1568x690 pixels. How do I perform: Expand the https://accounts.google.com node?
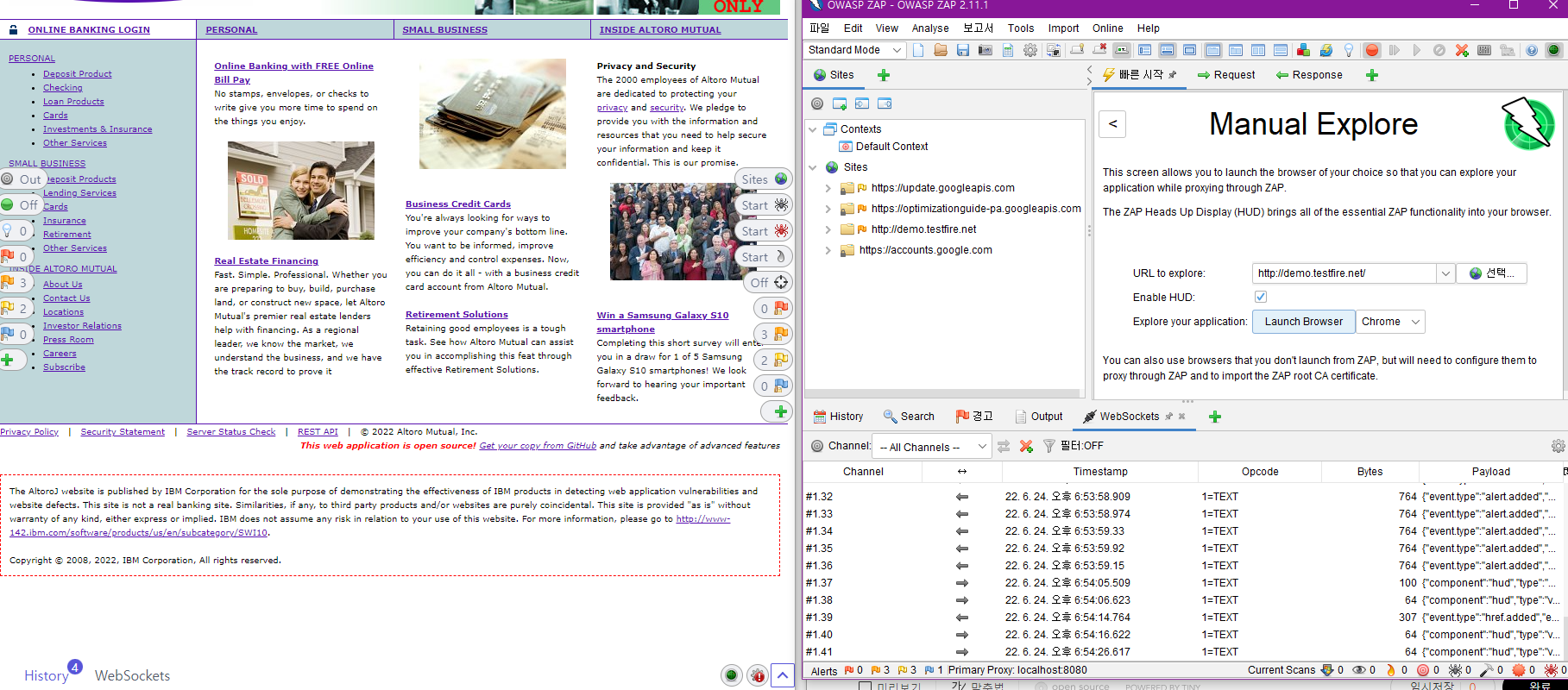point(828,250)
